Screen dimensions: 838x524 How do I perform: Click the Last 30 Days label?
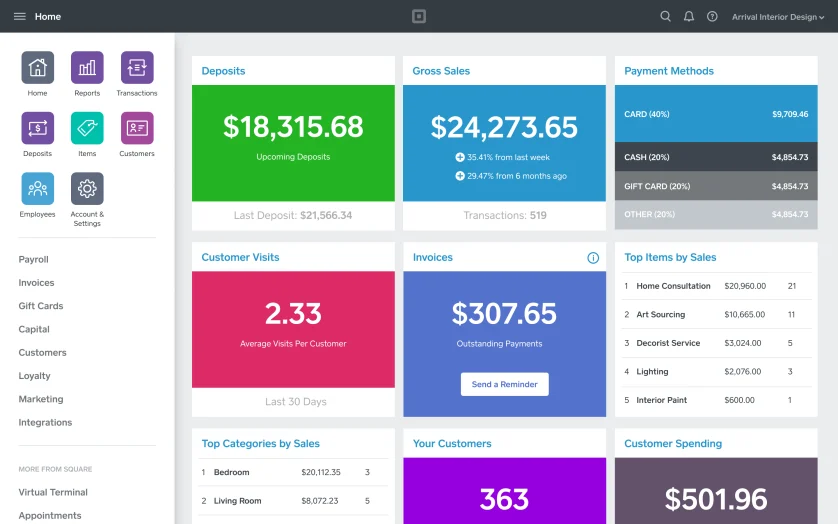pos(296,402)
